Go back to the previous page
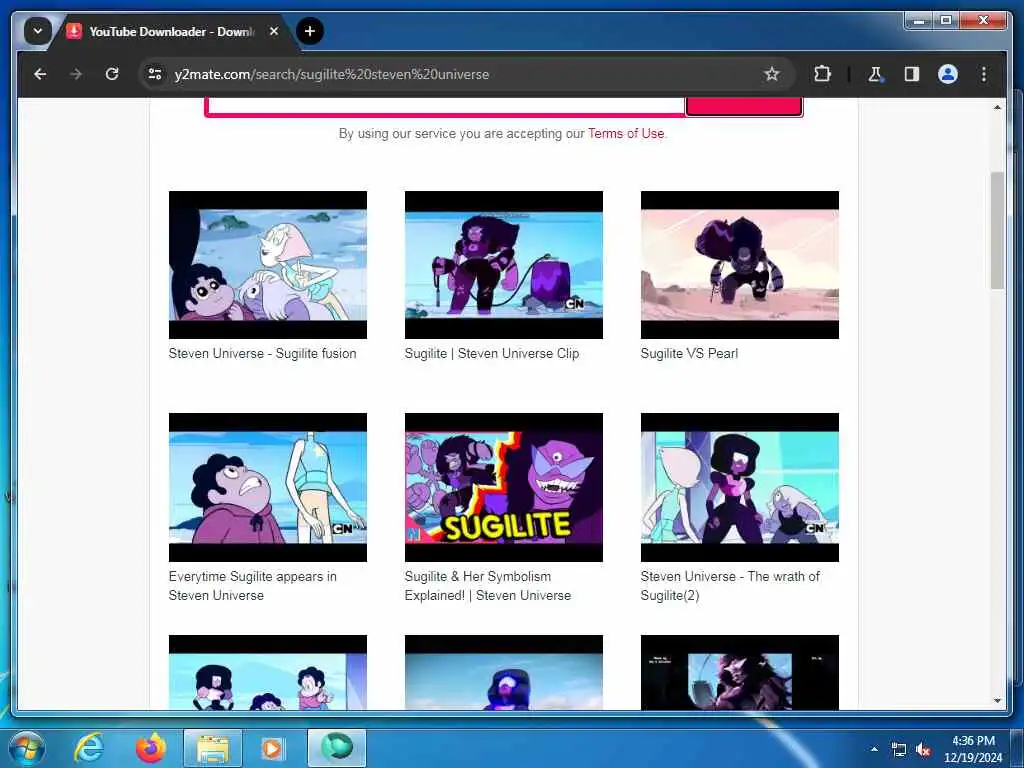Viewport: 1024px width, 768px height. [40, 74]
